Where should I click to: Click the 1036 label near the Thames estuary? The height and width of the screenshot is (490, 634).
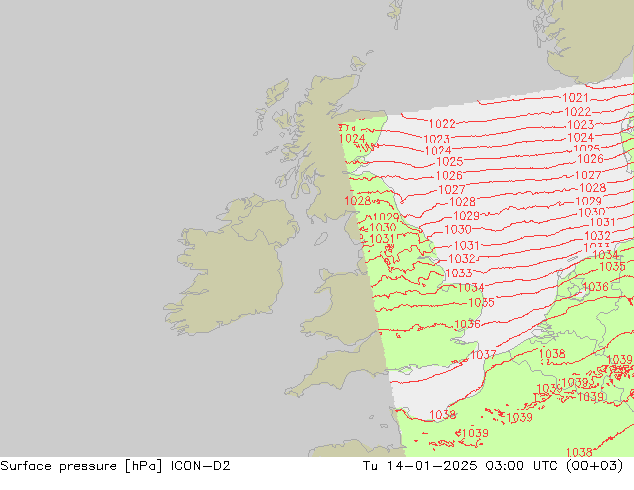click(x=467, y=324)
